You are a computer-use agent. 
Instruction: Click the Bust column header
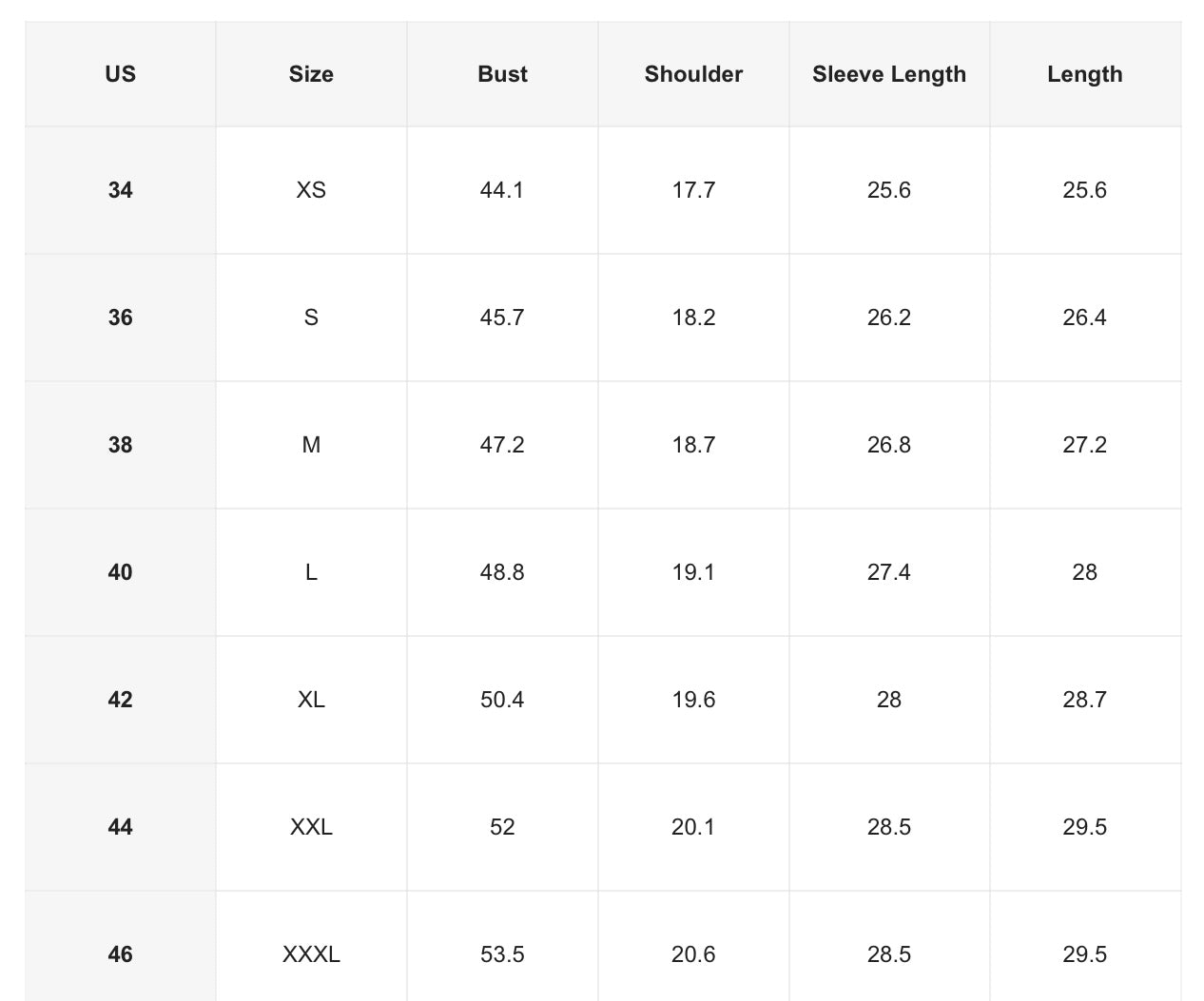pos(502,74)
